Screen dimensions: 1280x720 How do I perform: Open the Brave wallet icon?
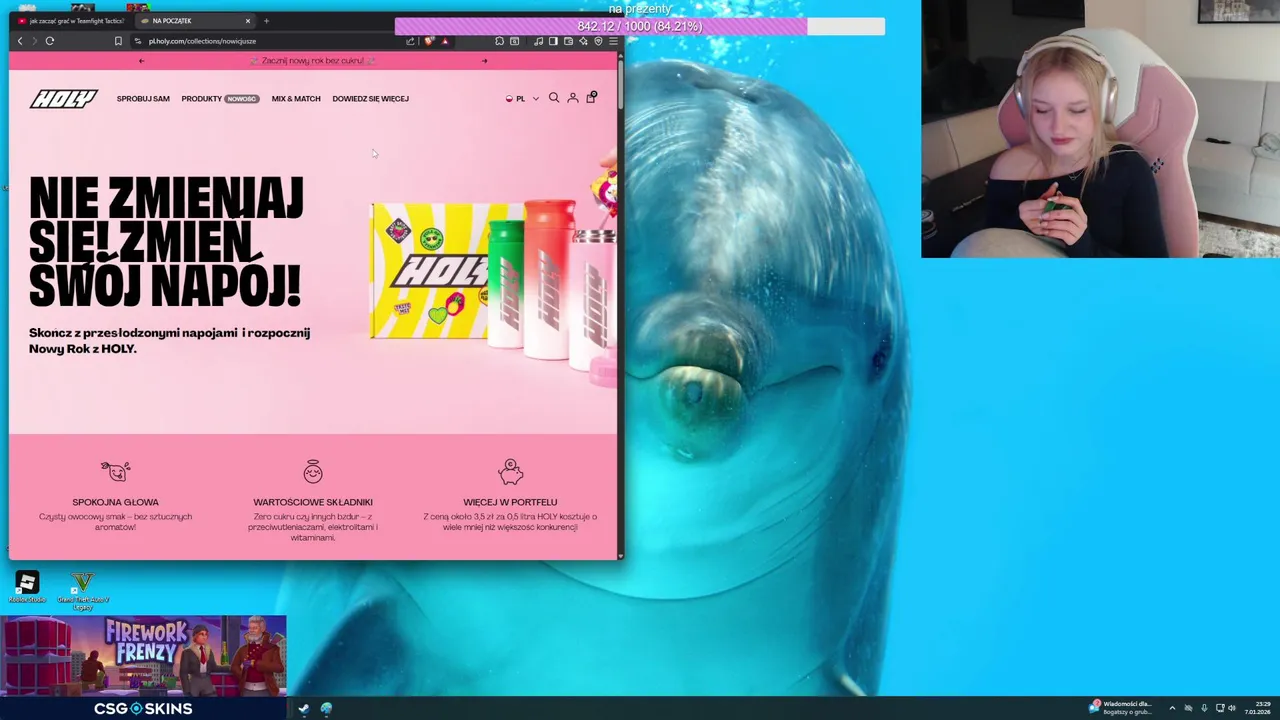[568, 41]
